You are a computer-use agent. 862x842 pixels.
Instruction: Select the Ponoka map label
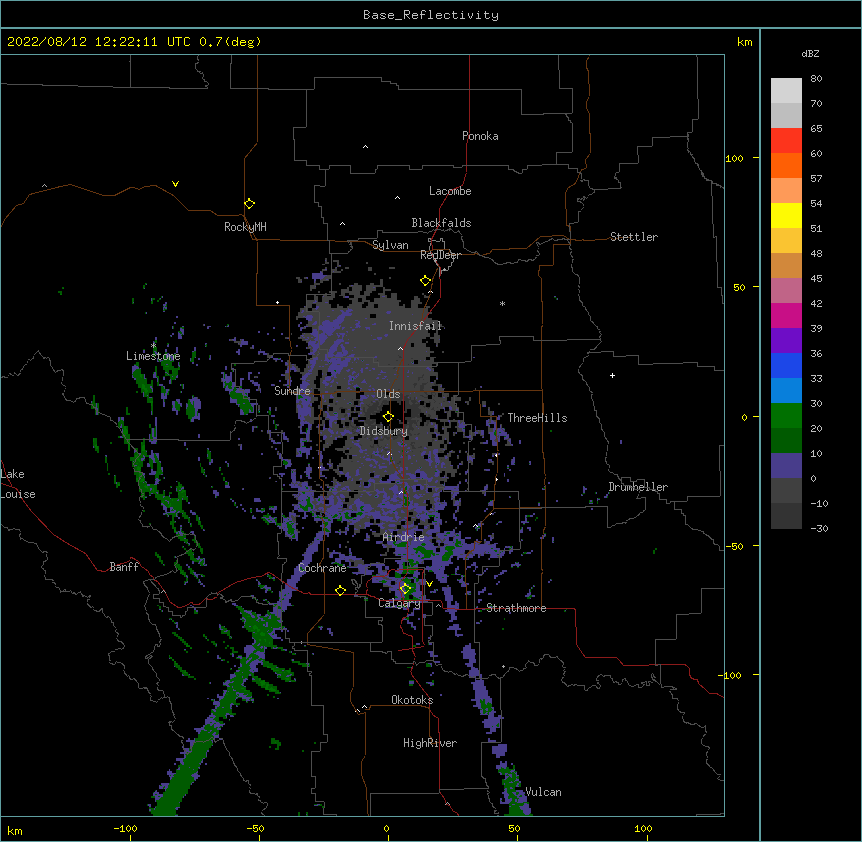coord(480,136)
